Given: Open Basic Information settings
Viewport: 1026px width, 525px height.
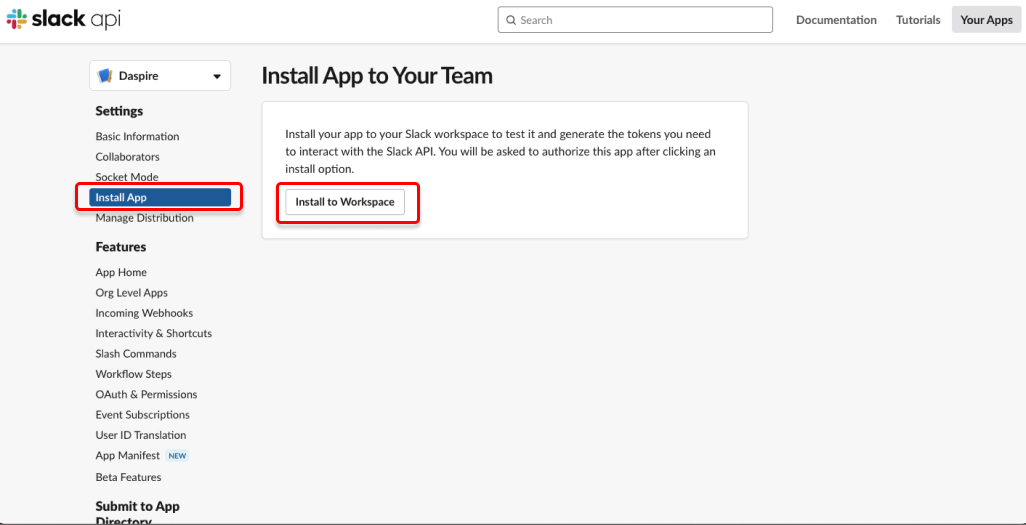Looking at the screenshot, I should (137, 137).
